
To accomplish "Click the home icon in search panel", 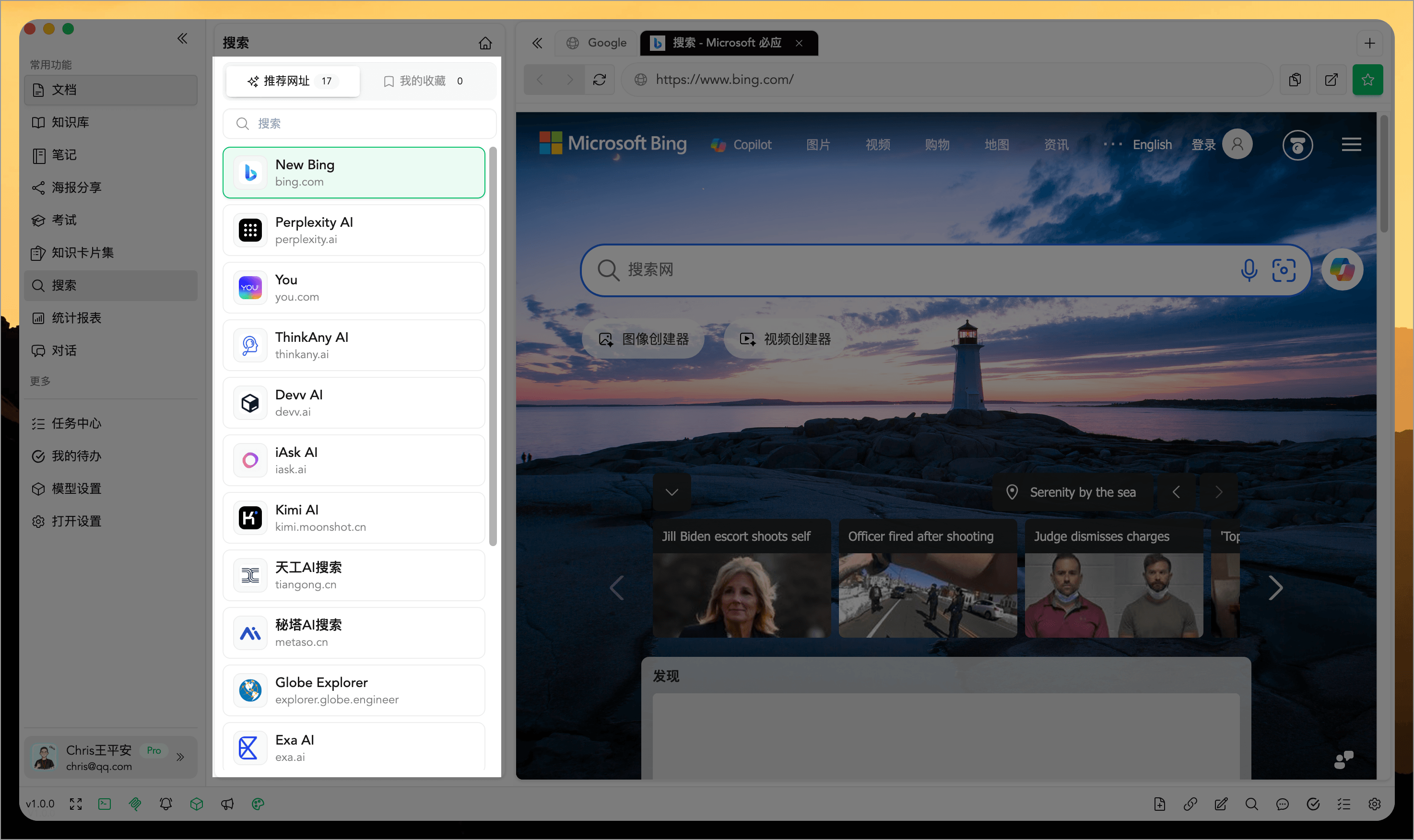I will [485, 43].
